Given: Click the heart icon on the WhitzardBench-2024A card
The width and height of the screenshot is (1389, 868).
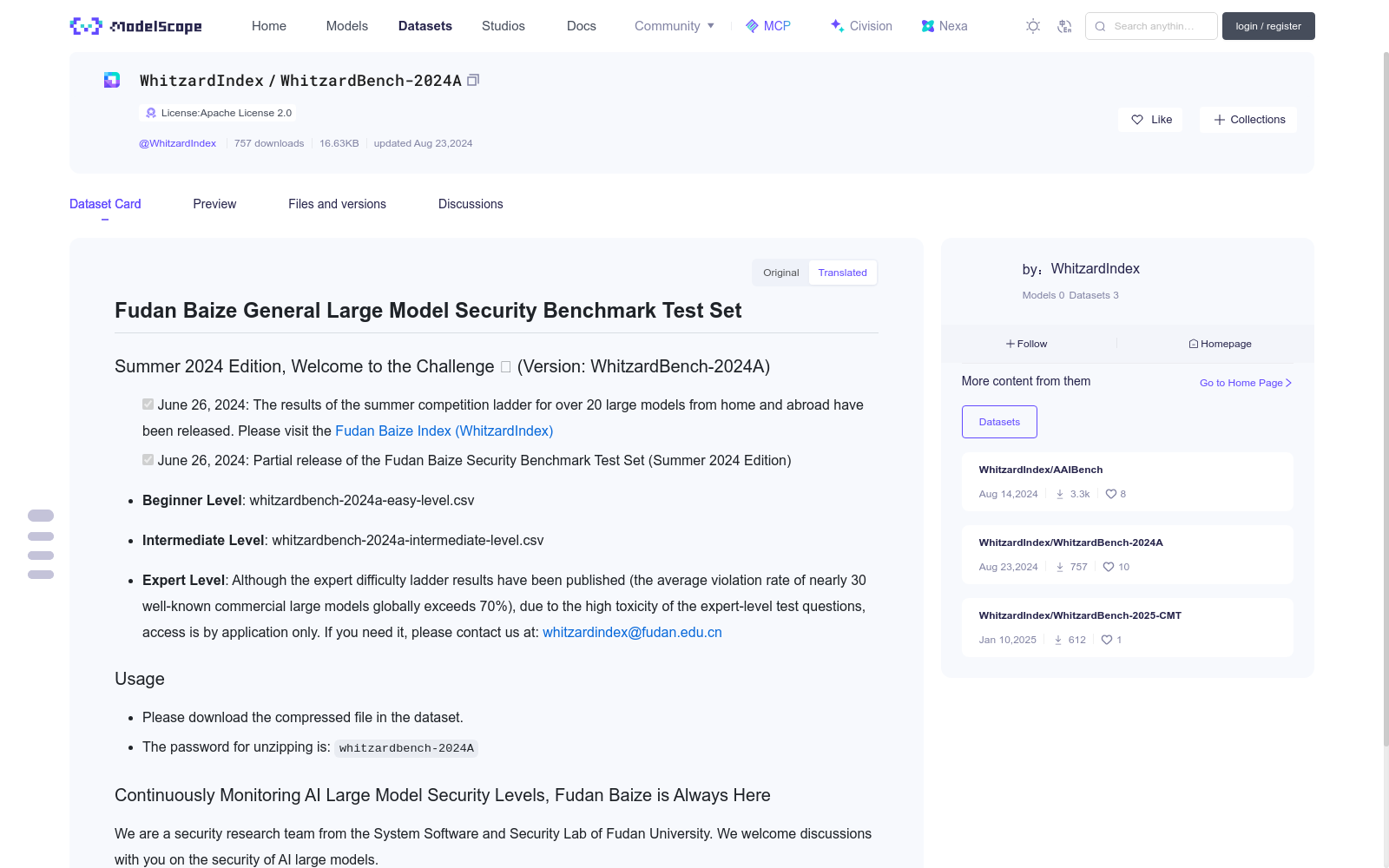Looking at the screenshot, I should pyautogui.click(x=1109, y=567).
